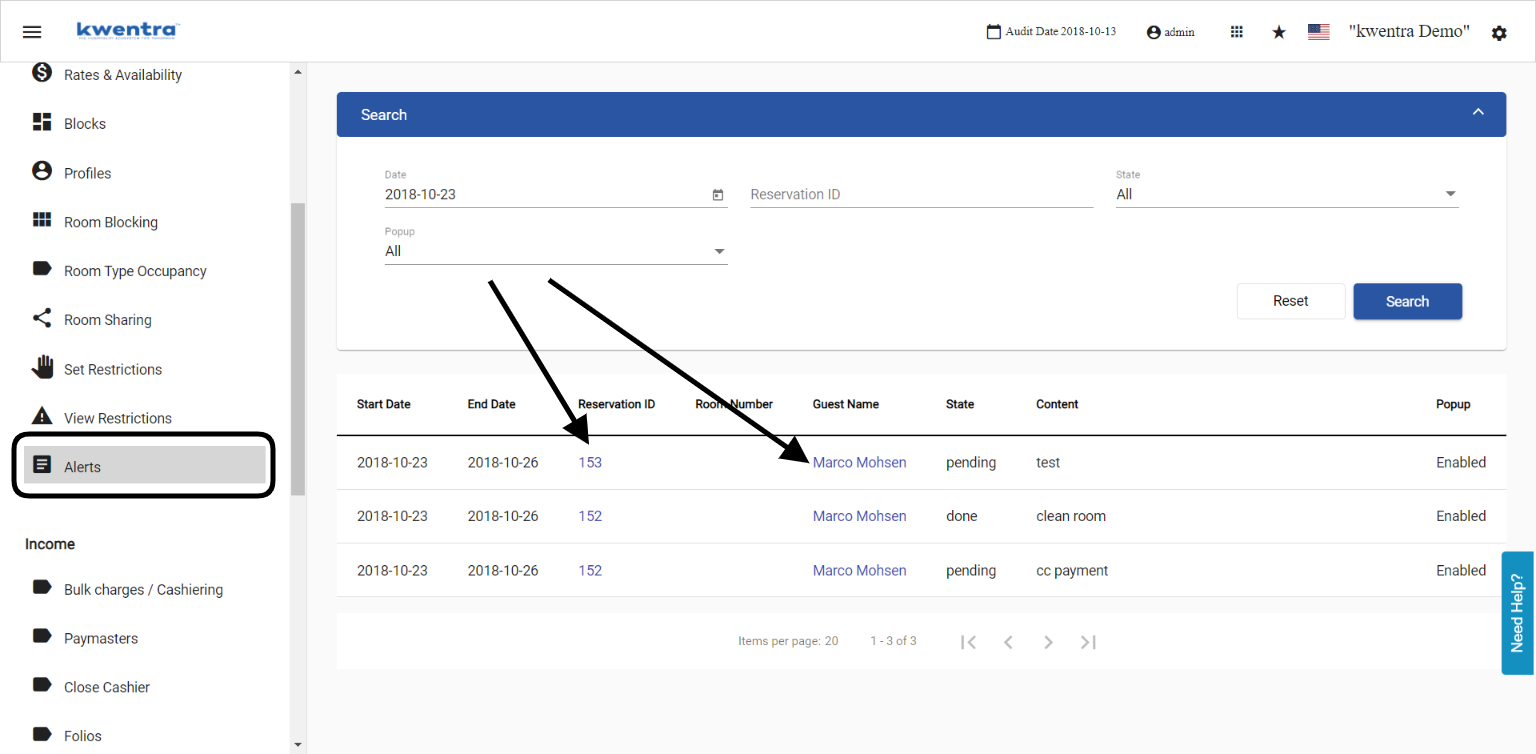
Task: Click the Rates & Availability dollar icon
Action: [42, 72]
